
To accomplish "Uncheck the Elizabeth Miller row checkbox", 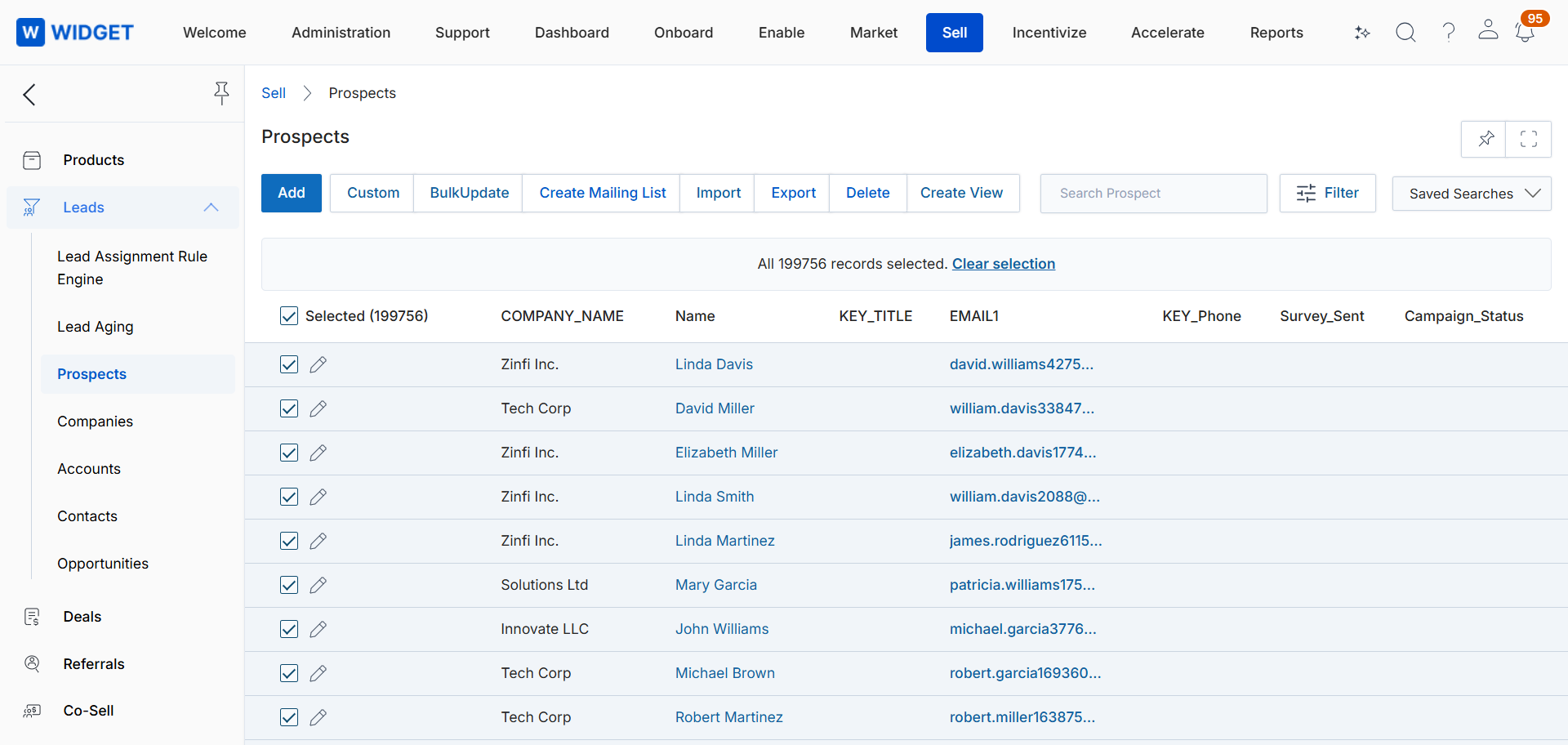I will click(x=289, y=453).
